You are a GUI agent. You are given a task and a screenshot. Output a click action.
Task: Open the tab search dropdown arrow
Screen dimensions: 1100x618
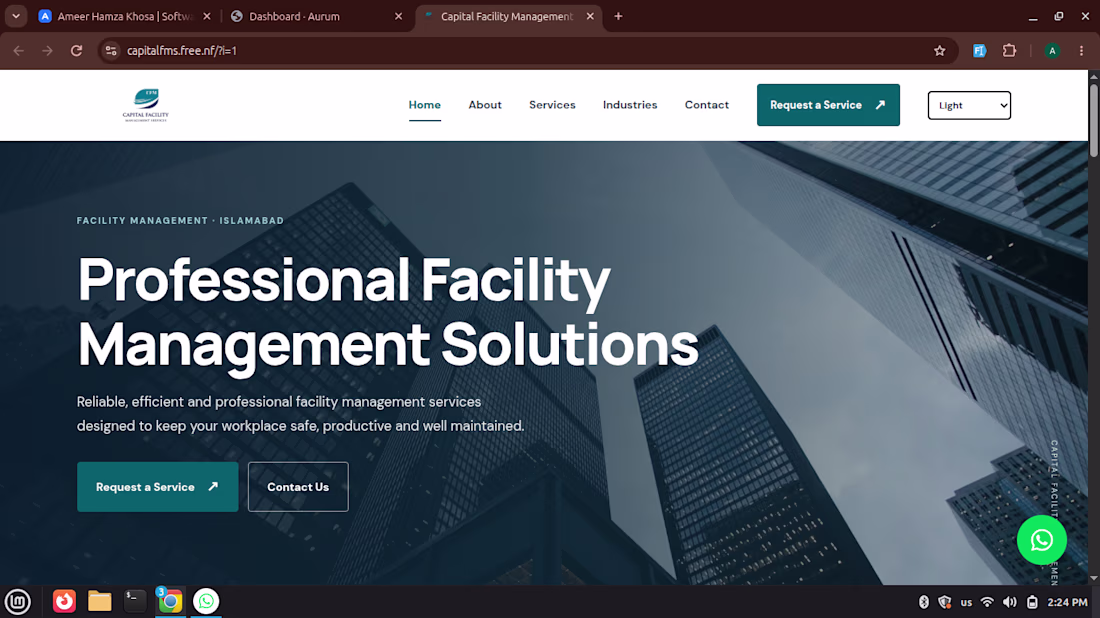[15, 16]
